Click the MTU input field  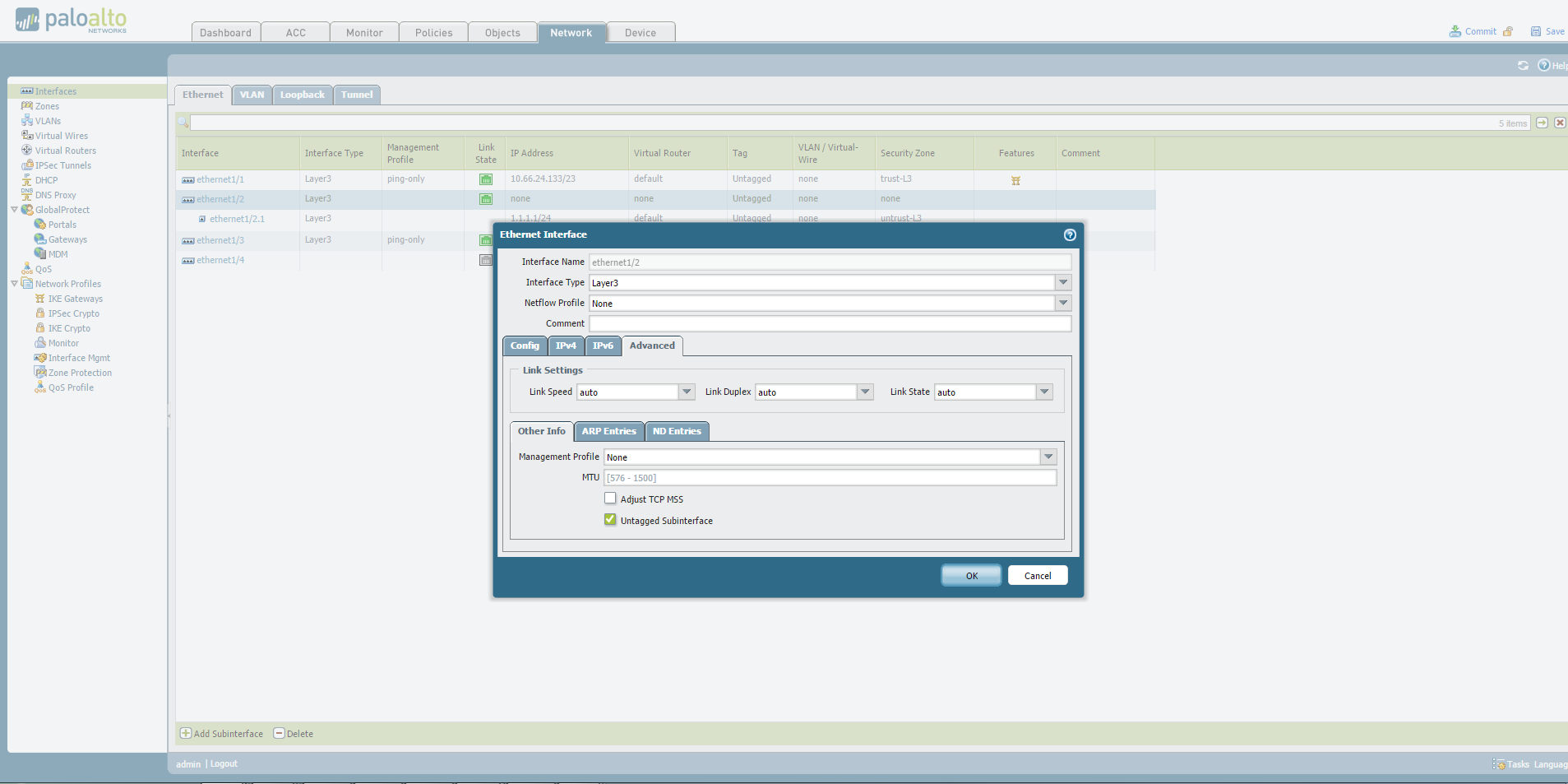(x=830, y=478)
